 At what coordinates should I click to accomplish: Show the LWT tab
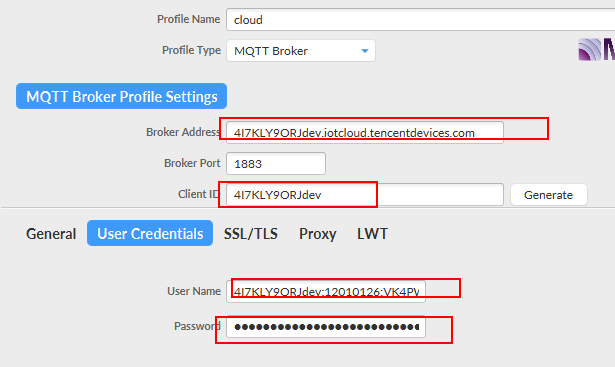click(372, 234)
